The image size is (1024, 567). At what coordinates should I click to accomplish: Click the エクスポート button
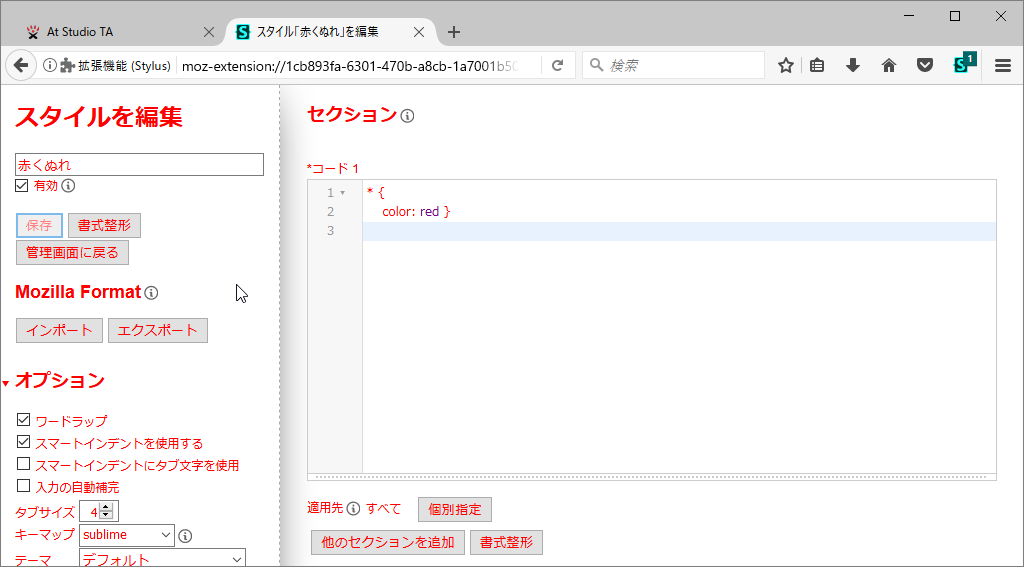158,331
